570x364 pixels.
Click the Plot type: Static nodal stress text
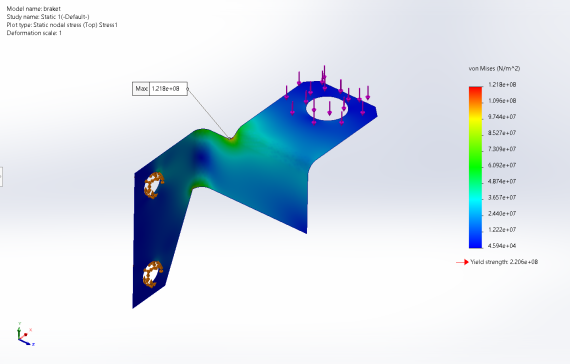[62, 25]
